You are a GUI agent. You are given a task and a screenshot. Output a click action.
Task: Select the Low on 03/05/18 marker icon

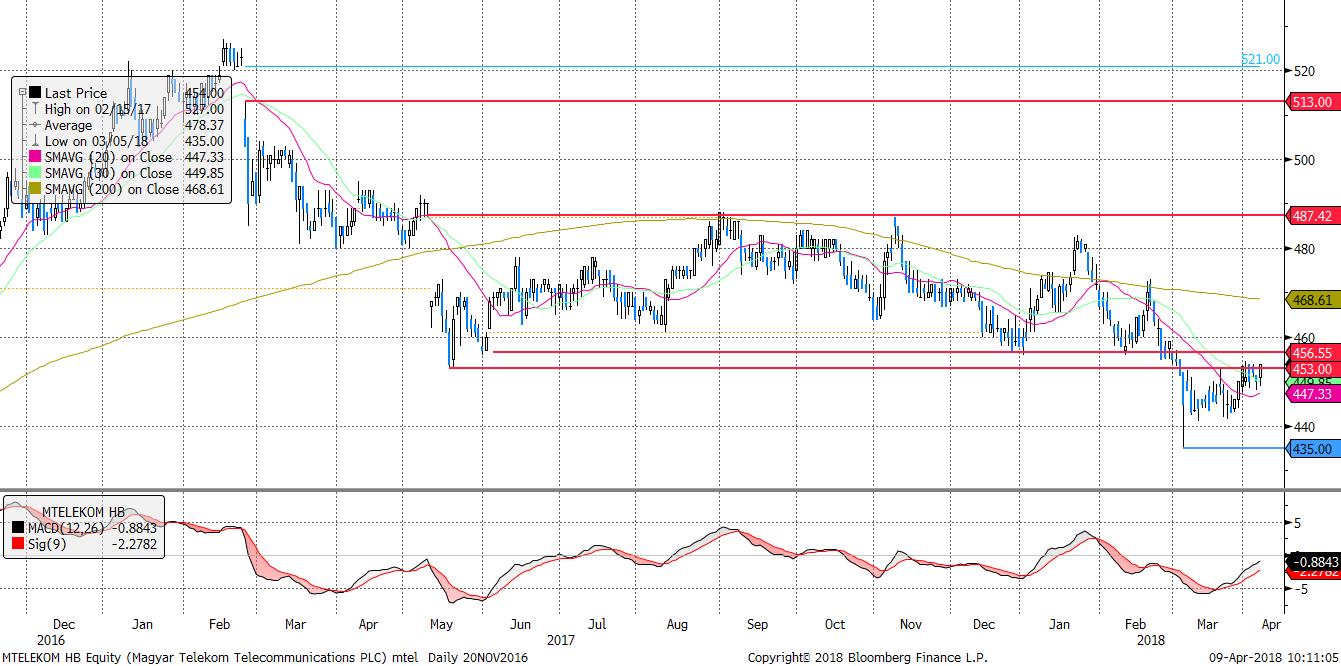click(x=35, y=141)
